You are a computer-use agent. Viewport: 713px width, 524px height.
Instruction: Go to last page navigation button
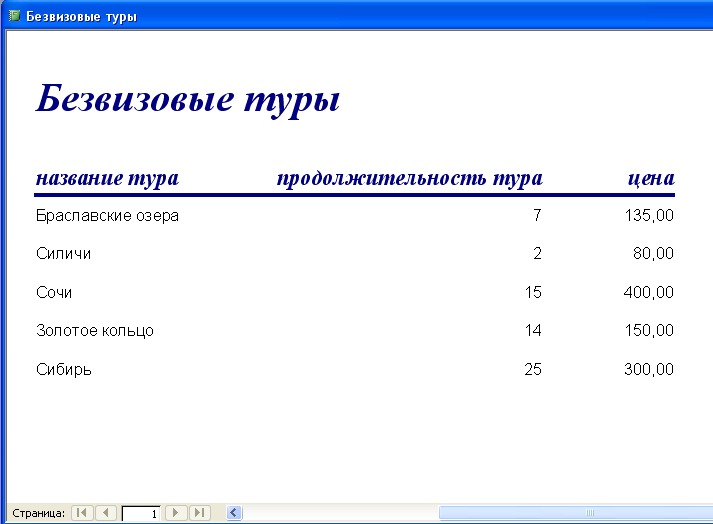point(199,513)
